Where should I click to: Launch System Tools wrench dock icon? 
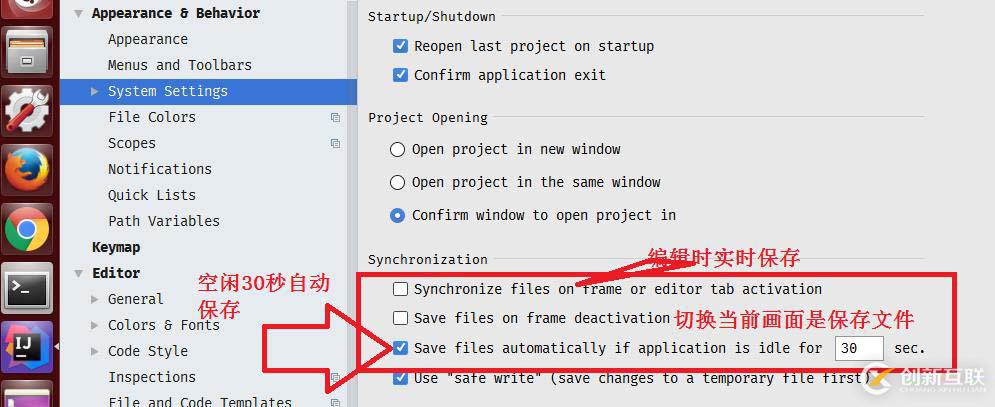(27, 110)
